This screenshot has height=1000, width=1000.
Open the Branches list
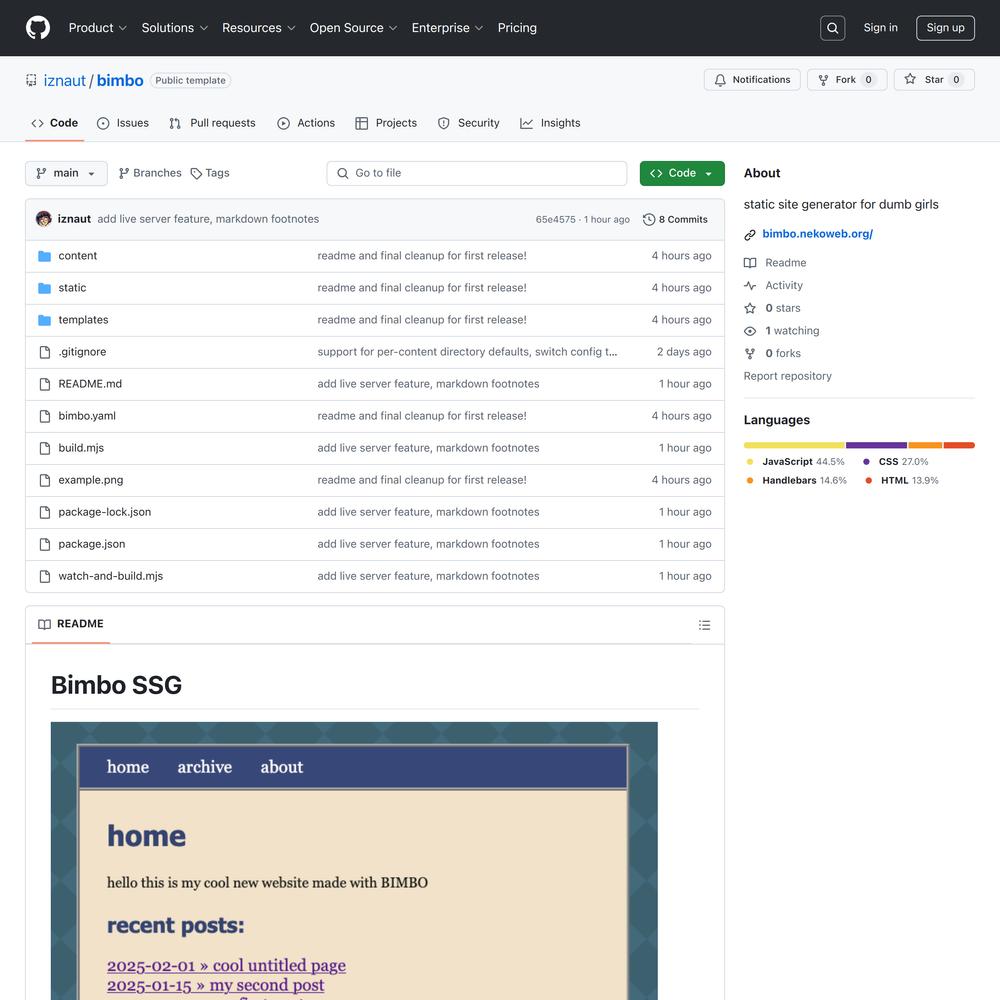150,173
